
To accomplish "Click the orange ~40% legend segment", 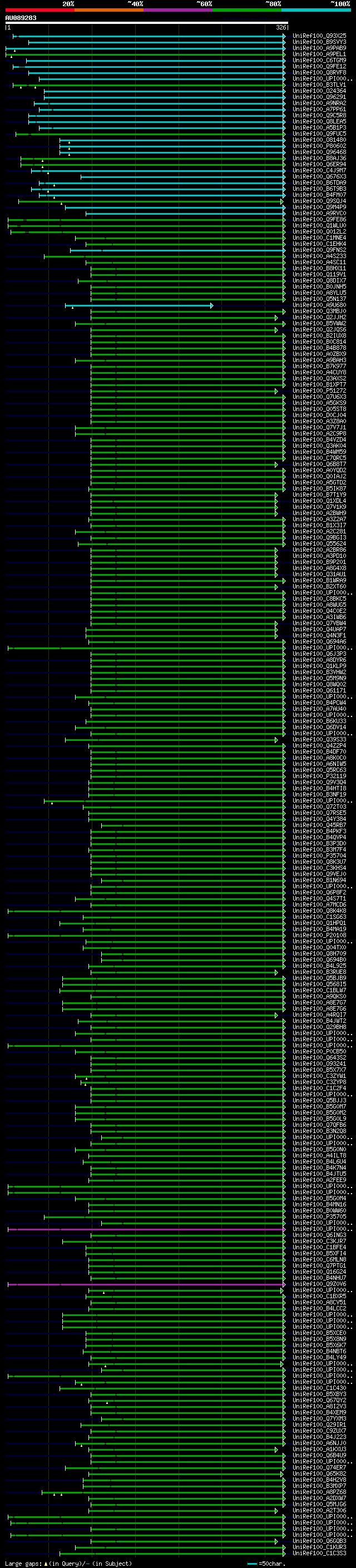I will coord(109,10).
